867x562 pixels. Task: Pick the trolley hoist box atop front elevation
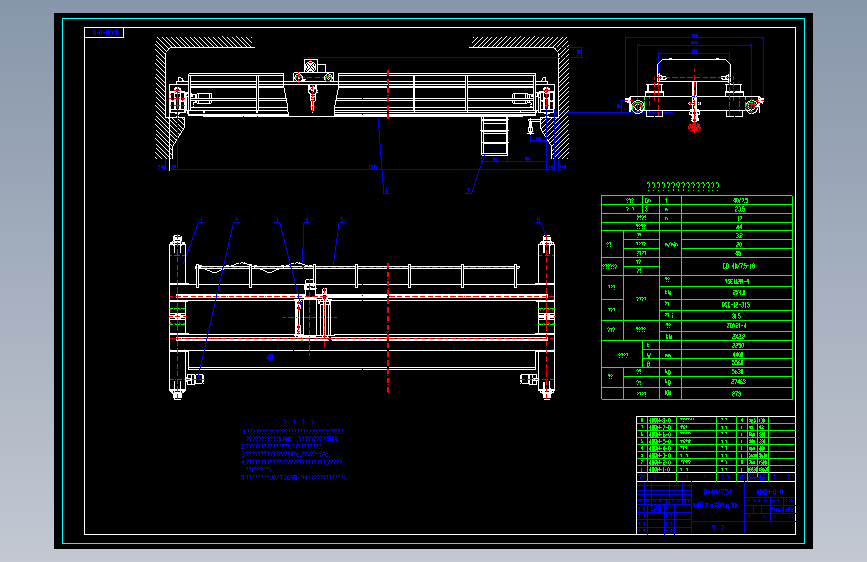311,66
